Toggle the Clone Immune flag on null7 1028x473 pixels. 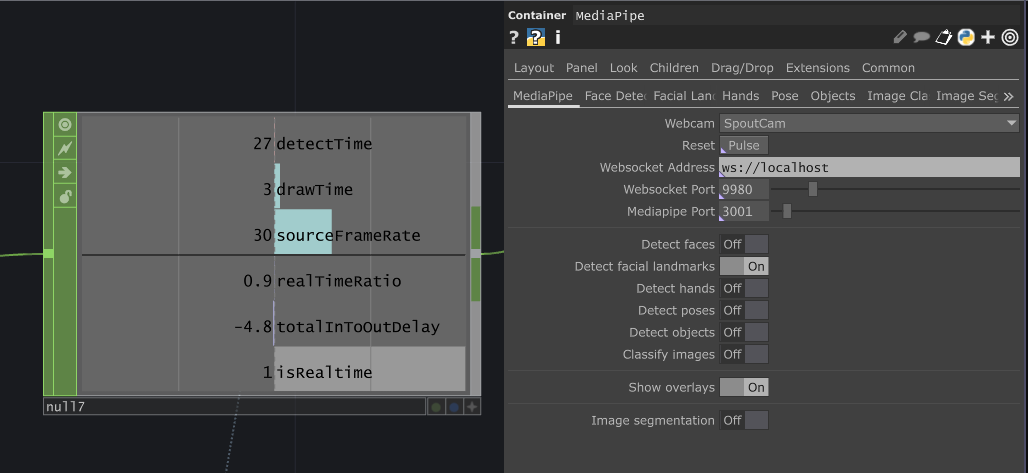pyautogui.click(x=65, y=149)
